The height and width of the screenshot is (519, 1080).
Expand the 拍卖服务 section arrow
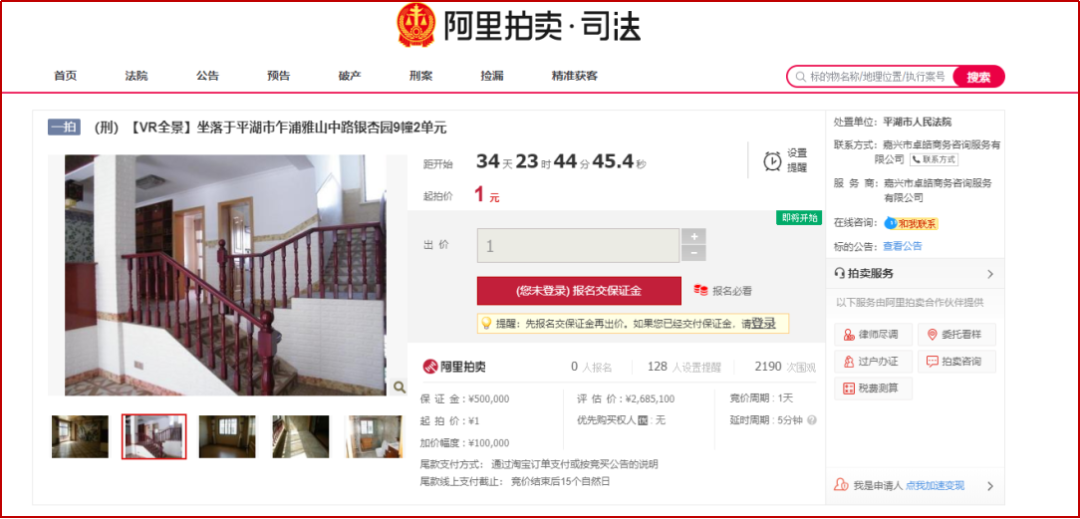[x=990, y=274]
